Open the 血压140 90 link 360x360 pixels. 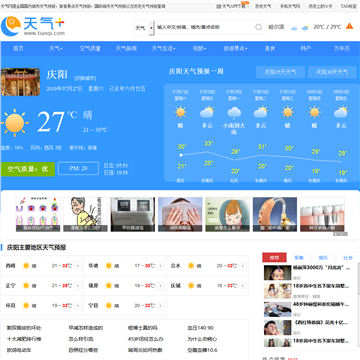coord(200,328)
